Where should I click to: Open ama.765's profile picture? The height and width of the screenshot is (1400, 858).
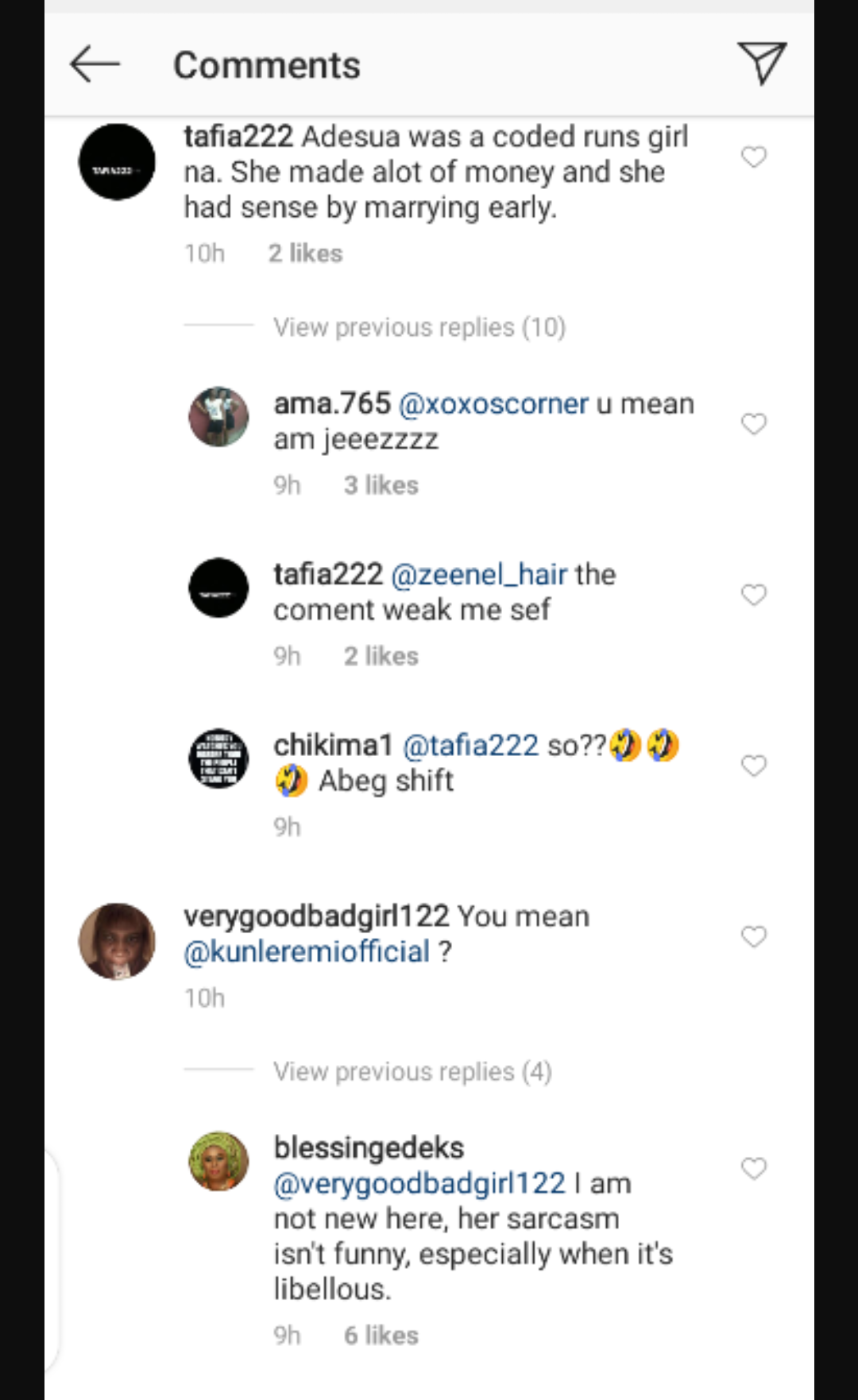click(218, 417)
